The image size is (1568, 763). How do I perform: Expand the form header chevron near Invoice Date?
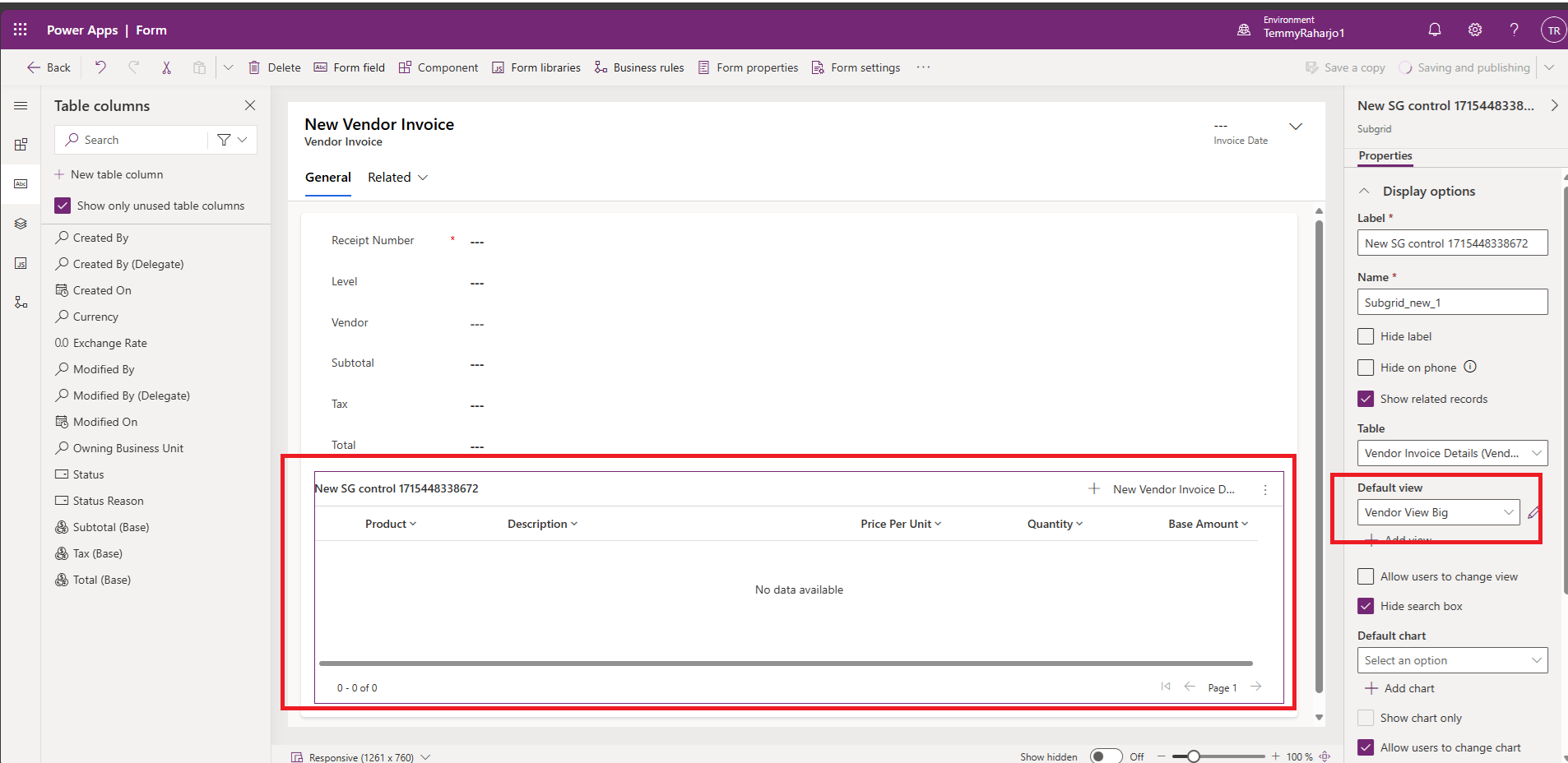coord(1296,127)
